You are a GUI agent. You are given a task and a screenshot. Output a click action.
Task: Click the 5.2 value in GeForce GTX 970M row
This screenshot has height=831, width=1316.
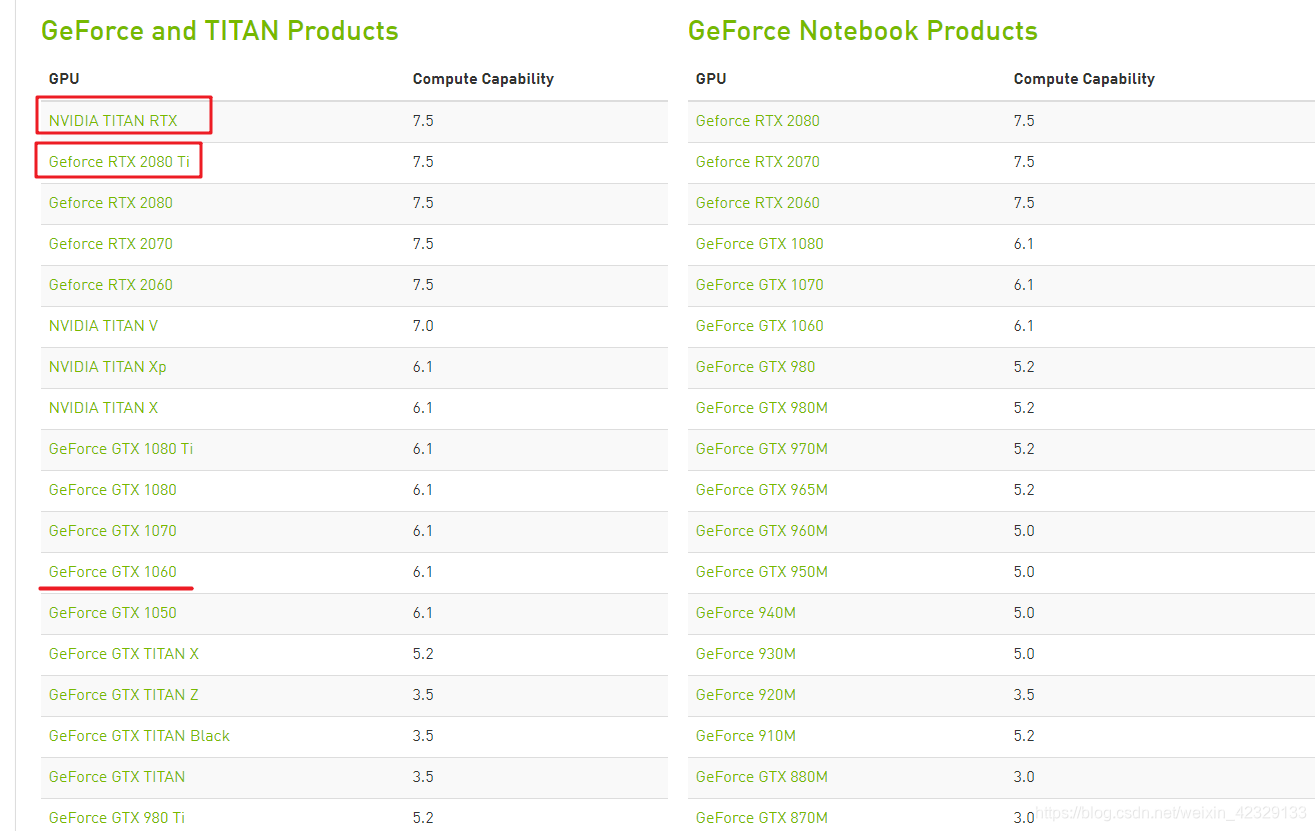pyautogui.click(x=1024, y=449)
